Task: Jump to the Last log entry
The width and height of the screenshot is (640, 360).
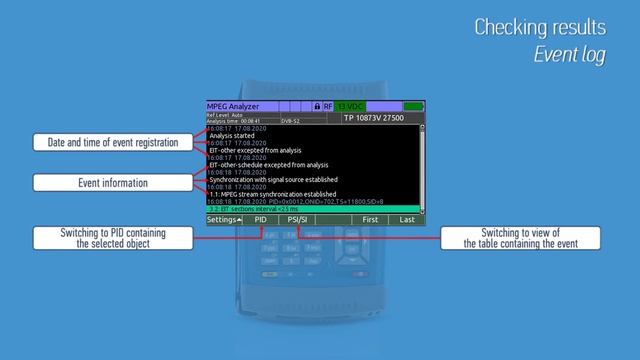Action: coord(407,220)
